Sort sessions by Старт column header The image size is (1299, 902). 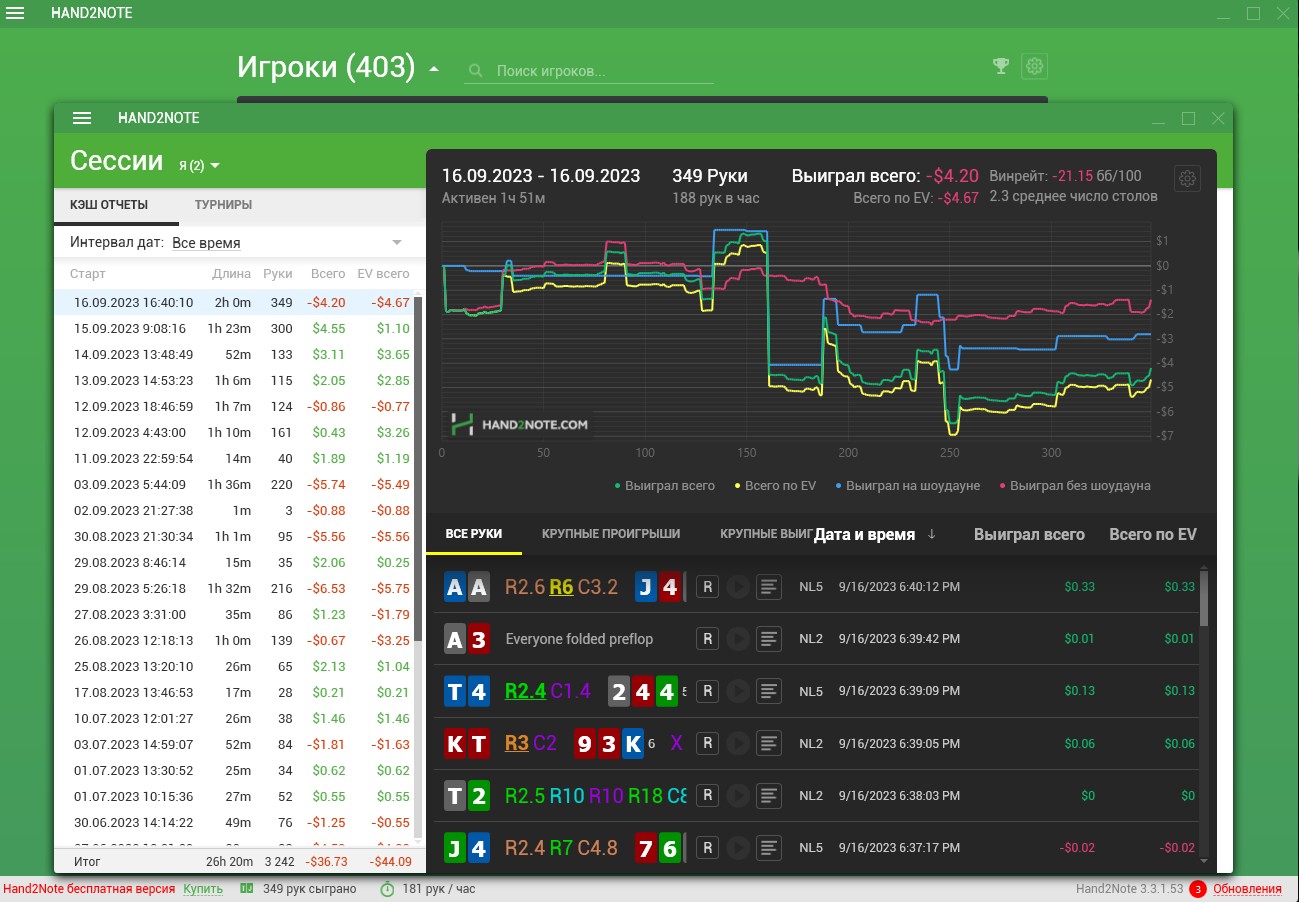click(x=88, y=274)
